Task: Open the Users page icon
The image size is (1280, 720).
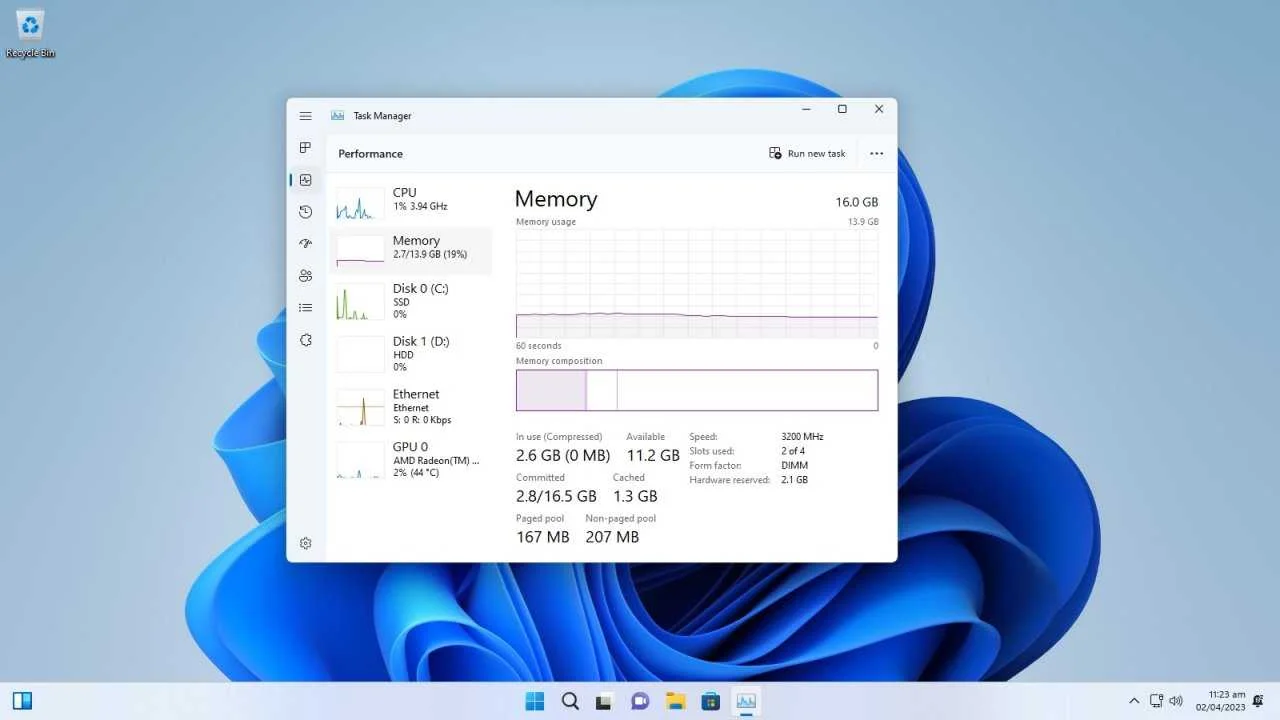Action: 305,276
